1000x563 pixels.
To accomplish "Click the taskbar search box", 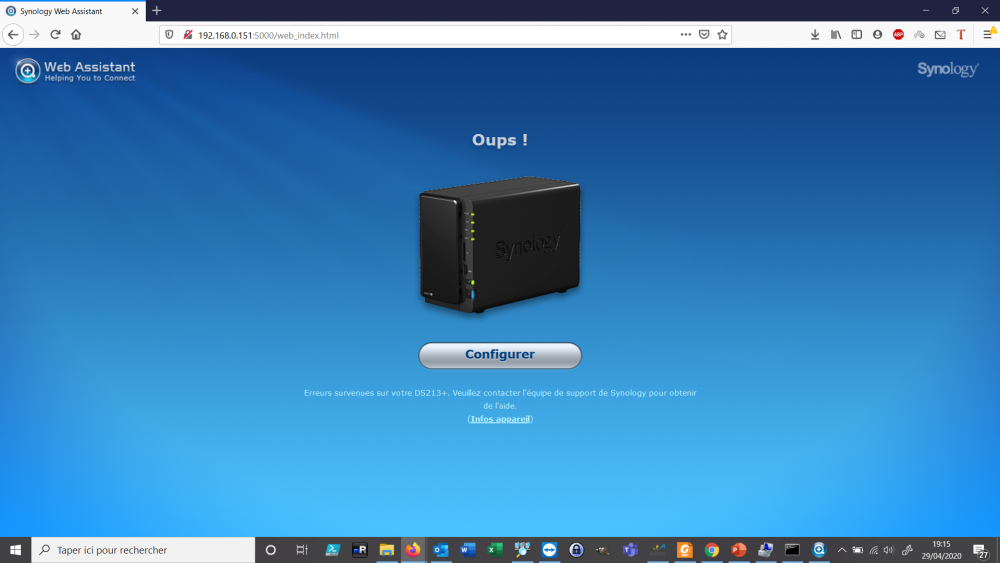I will [143, 550].
